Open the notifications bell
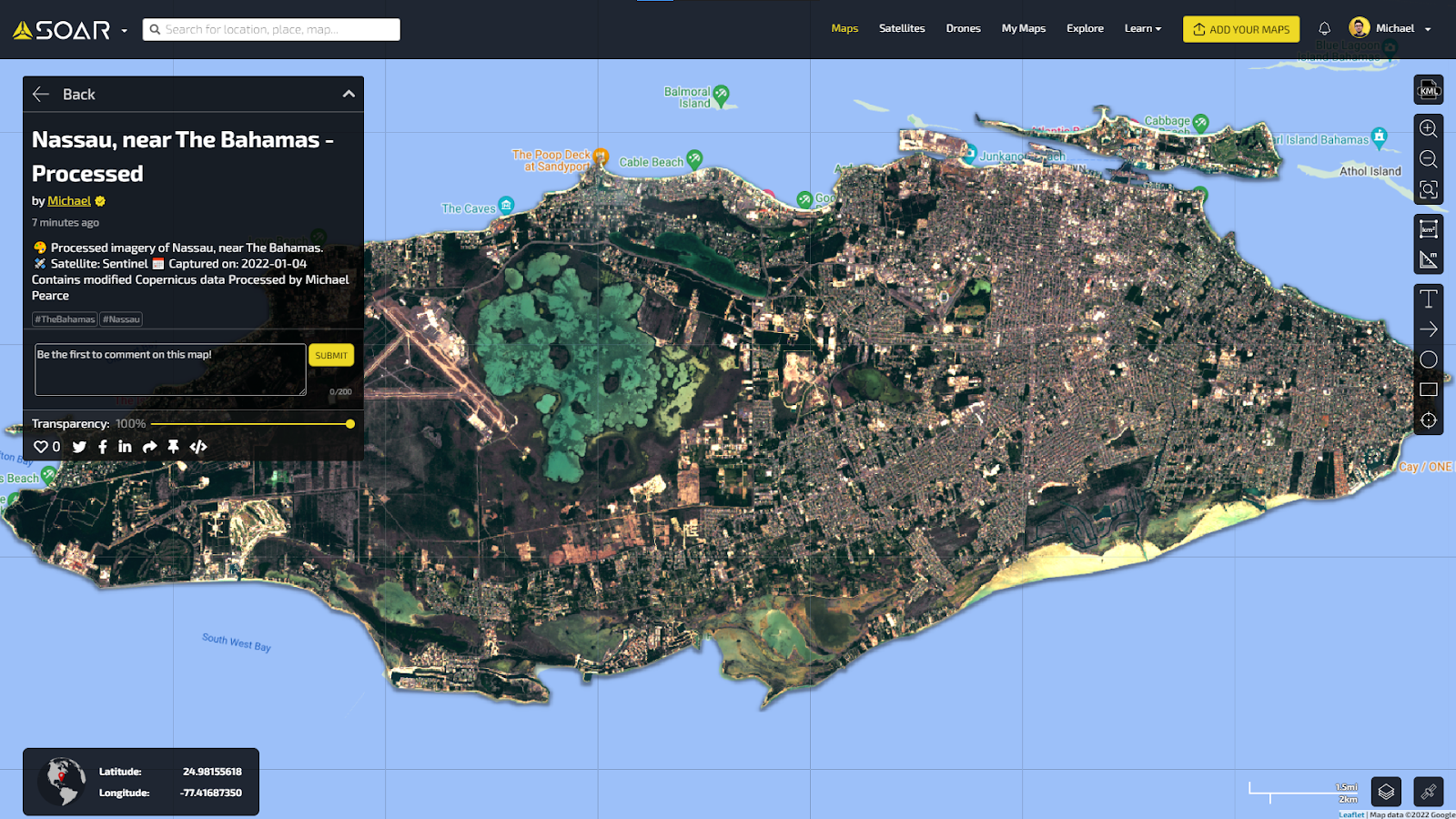Viewport: 1456px width, 819px height. pyautogui.click(x=1324, y=29)
